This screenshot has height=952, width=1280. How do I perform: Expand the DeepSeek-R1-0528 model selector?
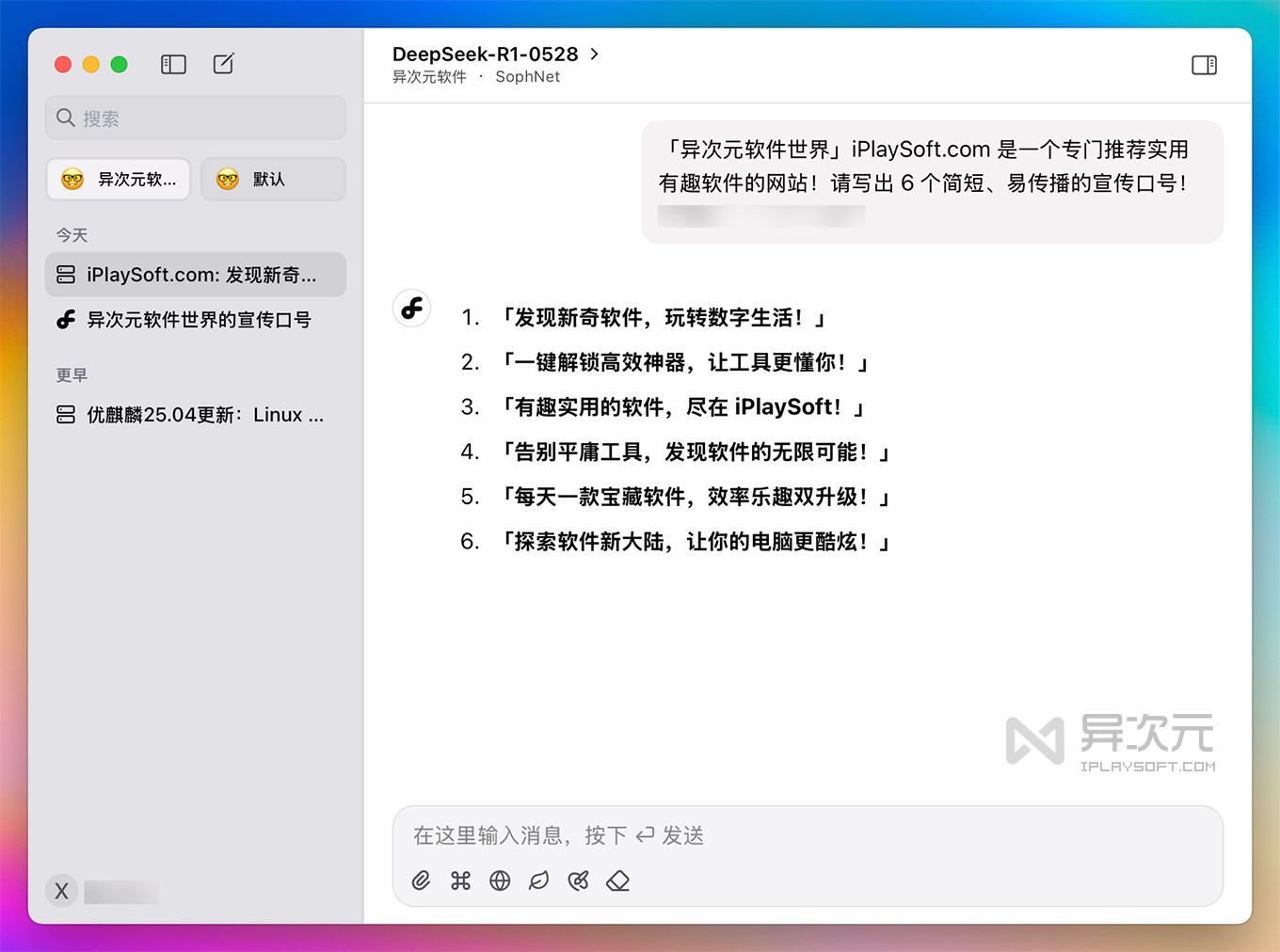pyautogui.click(x=494, y=54)
